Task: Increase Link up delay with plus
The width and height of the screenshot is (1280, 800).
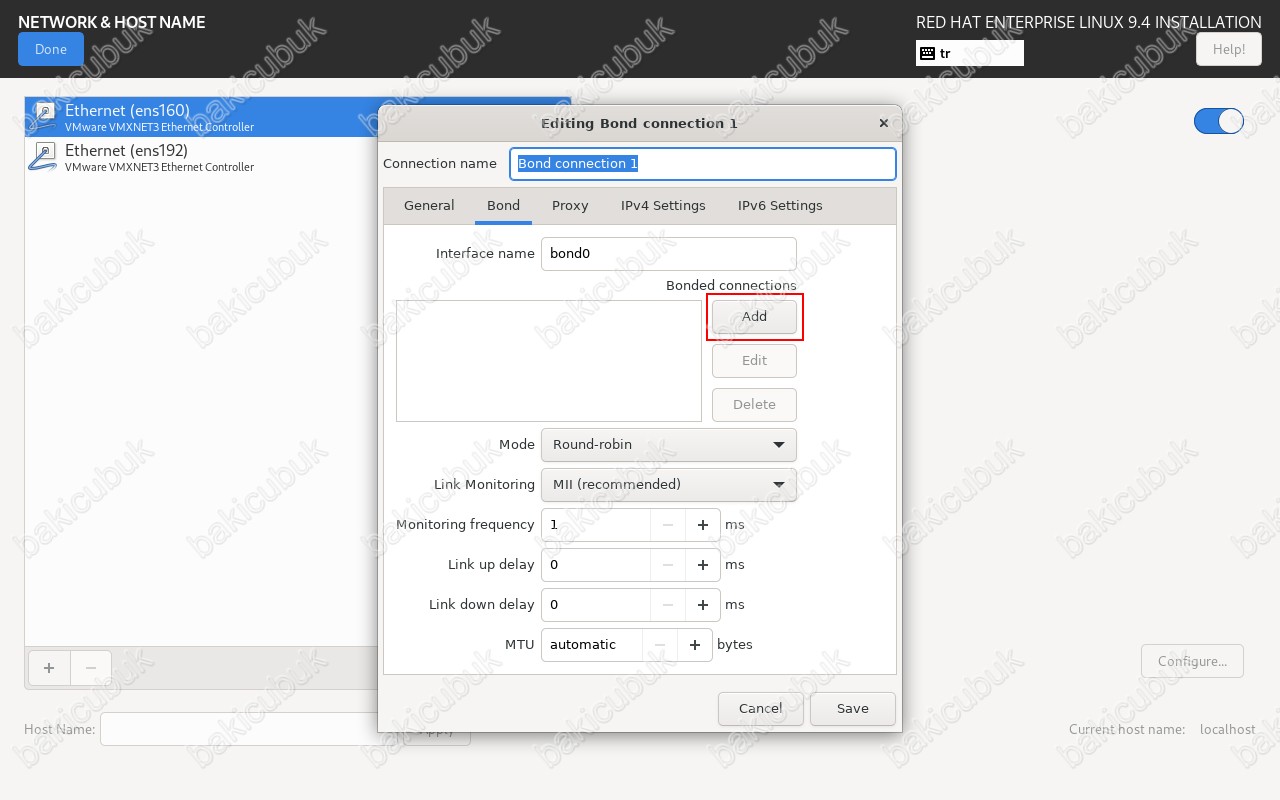Action: coord(703,565)
